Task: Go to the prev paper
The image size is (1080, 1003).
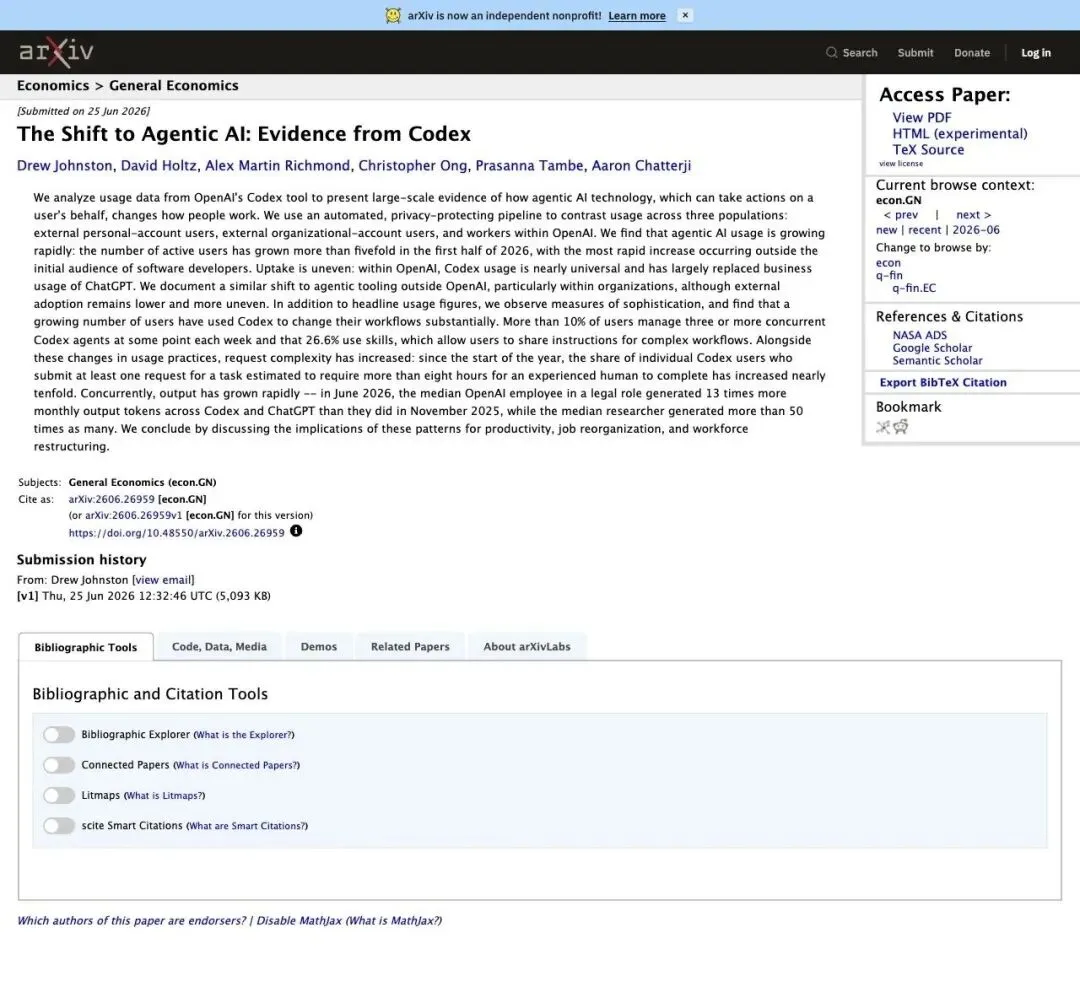Action: [x=900, y=215]
